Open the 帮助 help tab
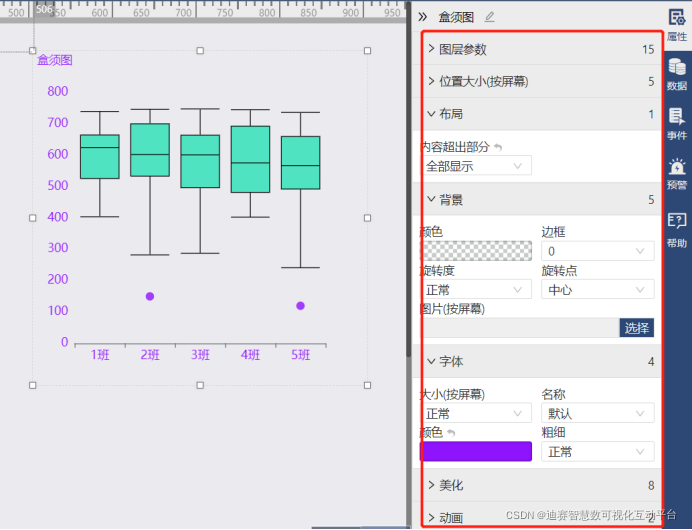 click(x=677, y=230)
